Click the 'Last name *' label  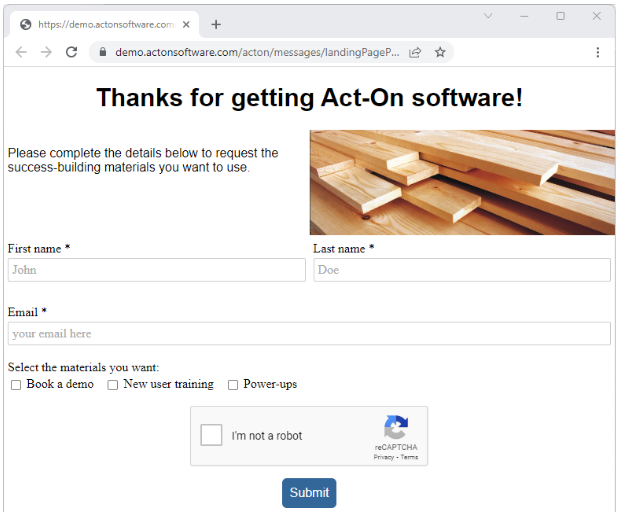tap(343, 249)
